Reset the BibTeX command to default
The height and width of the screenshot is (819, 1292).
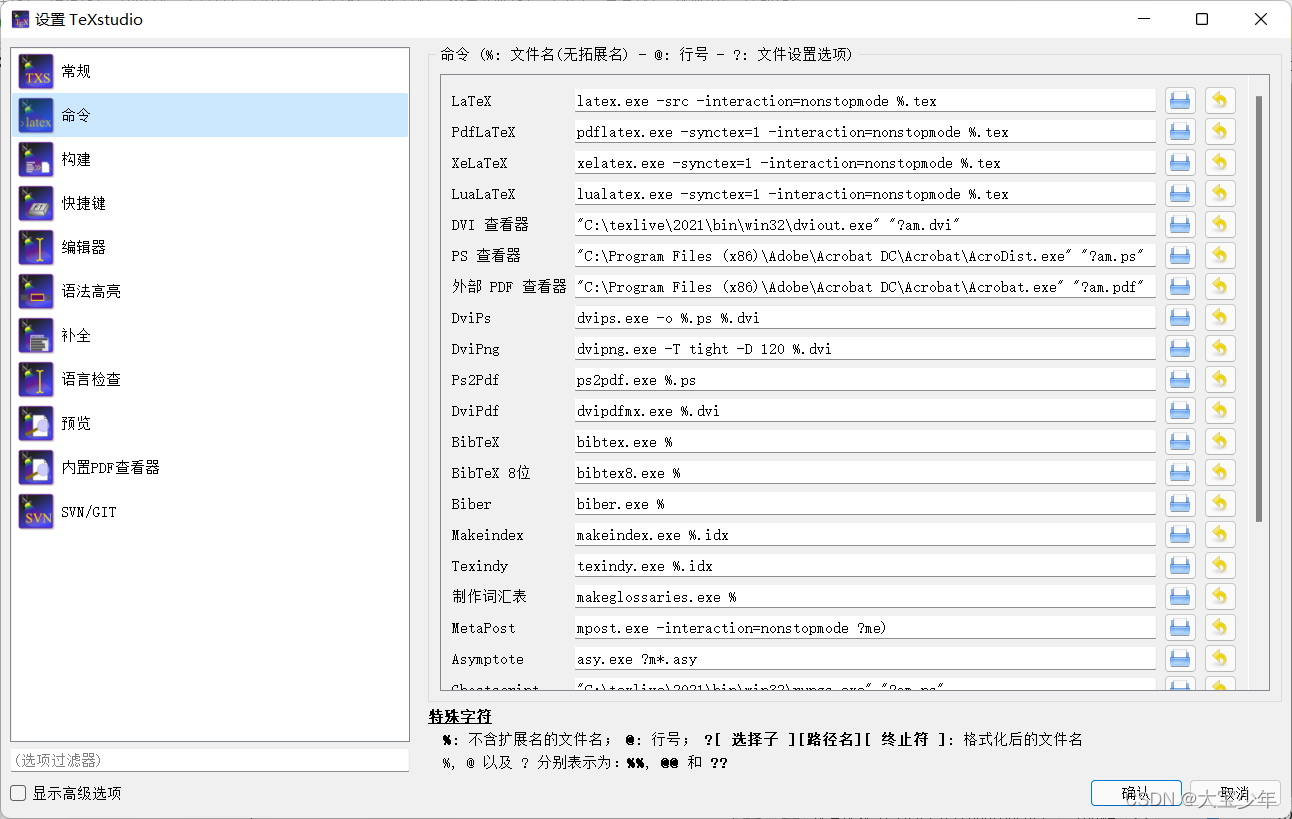point(1219,441)
